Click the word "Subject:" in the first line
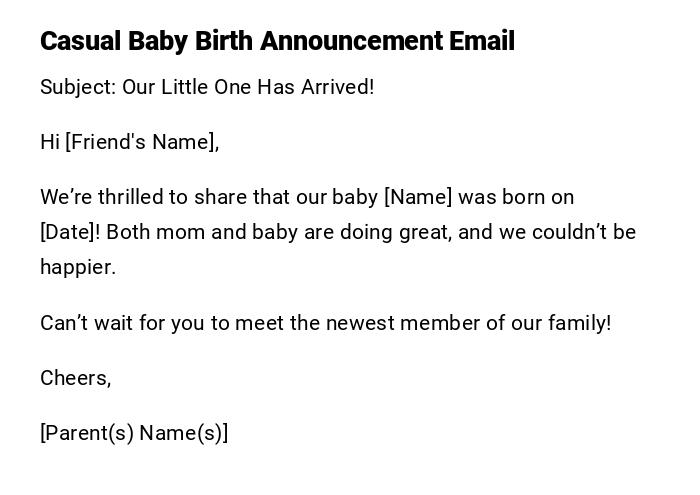 click(78, 87)
